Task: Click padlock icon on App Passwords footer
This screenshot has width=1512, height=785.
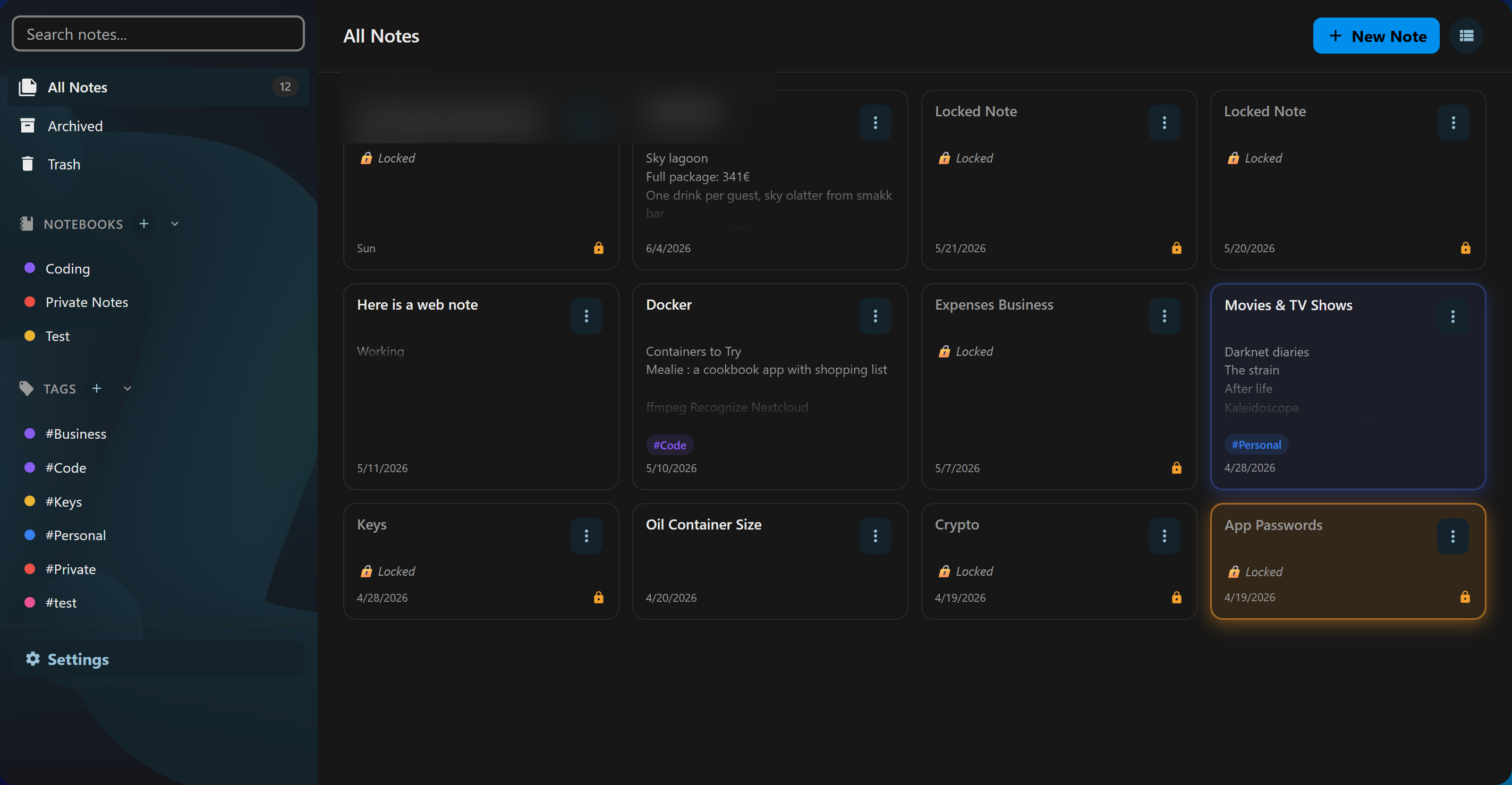Action: point(1465,596)
